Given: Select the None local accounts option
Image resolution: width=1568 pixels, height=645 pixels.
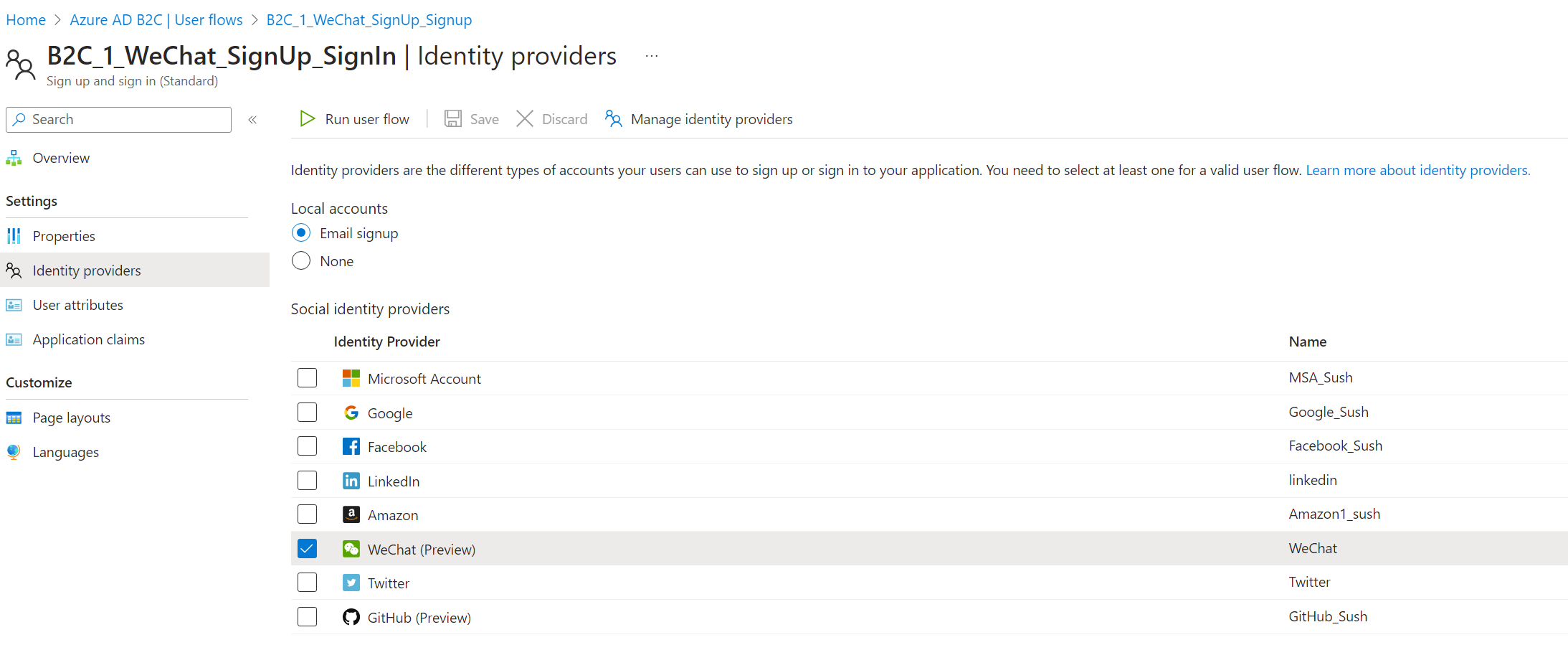Looking at the screenshot, I should tap(301, 260).
